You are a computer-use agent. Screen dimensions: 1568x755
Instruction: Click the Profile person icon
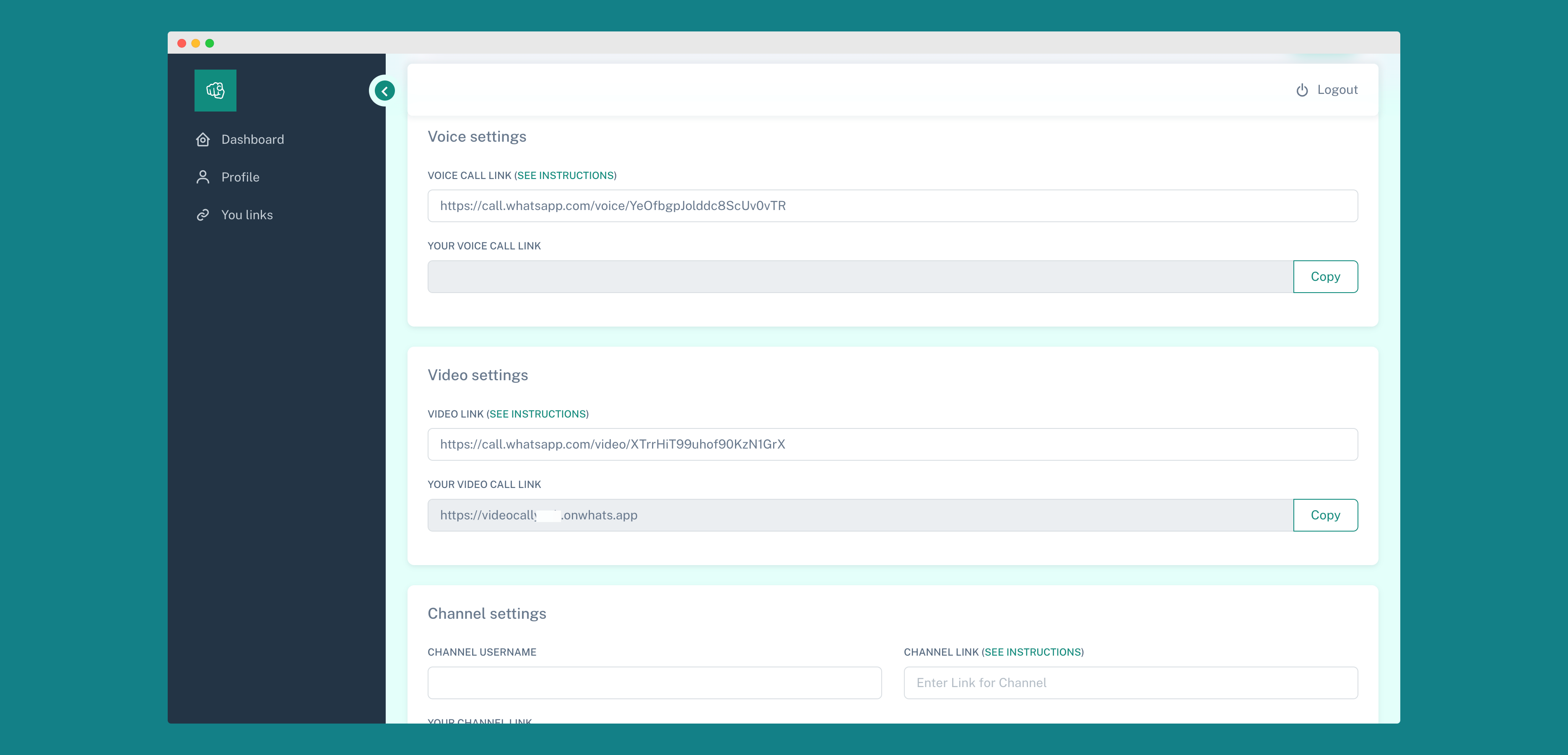point(202,177)
